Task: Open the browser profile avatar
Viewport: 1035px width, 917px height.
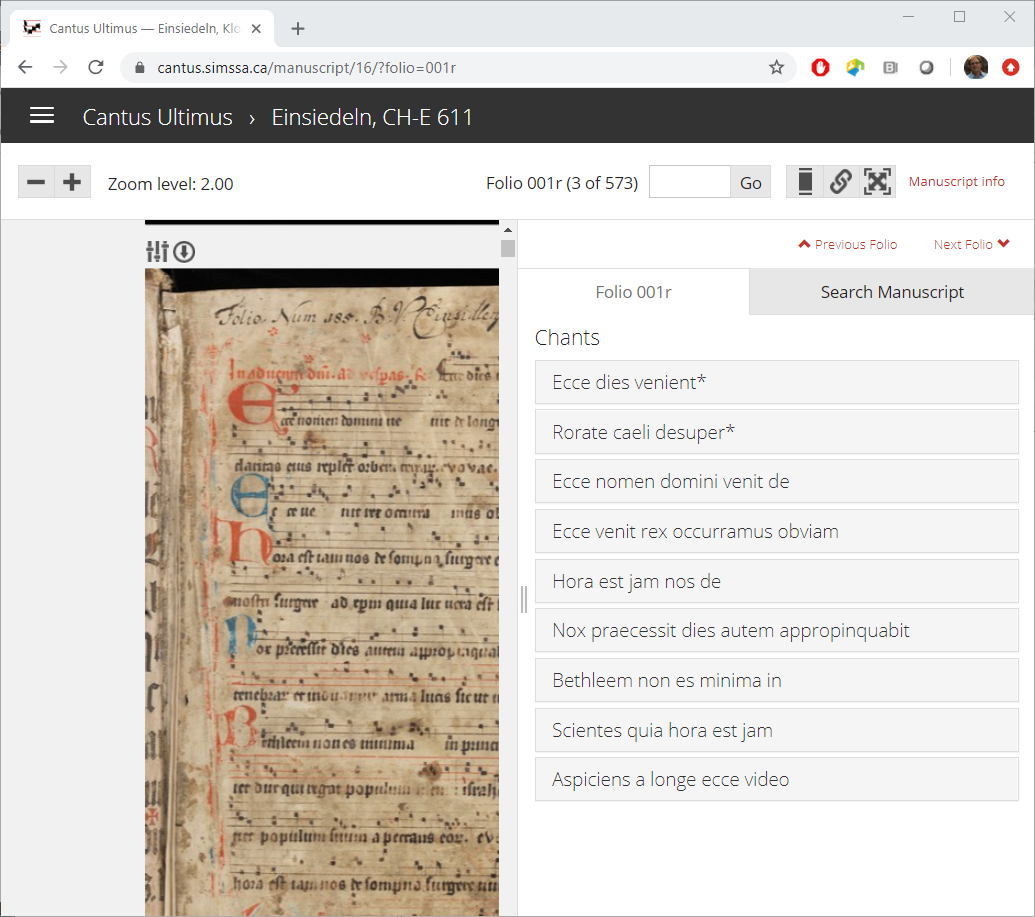Action: coord(976,67)
